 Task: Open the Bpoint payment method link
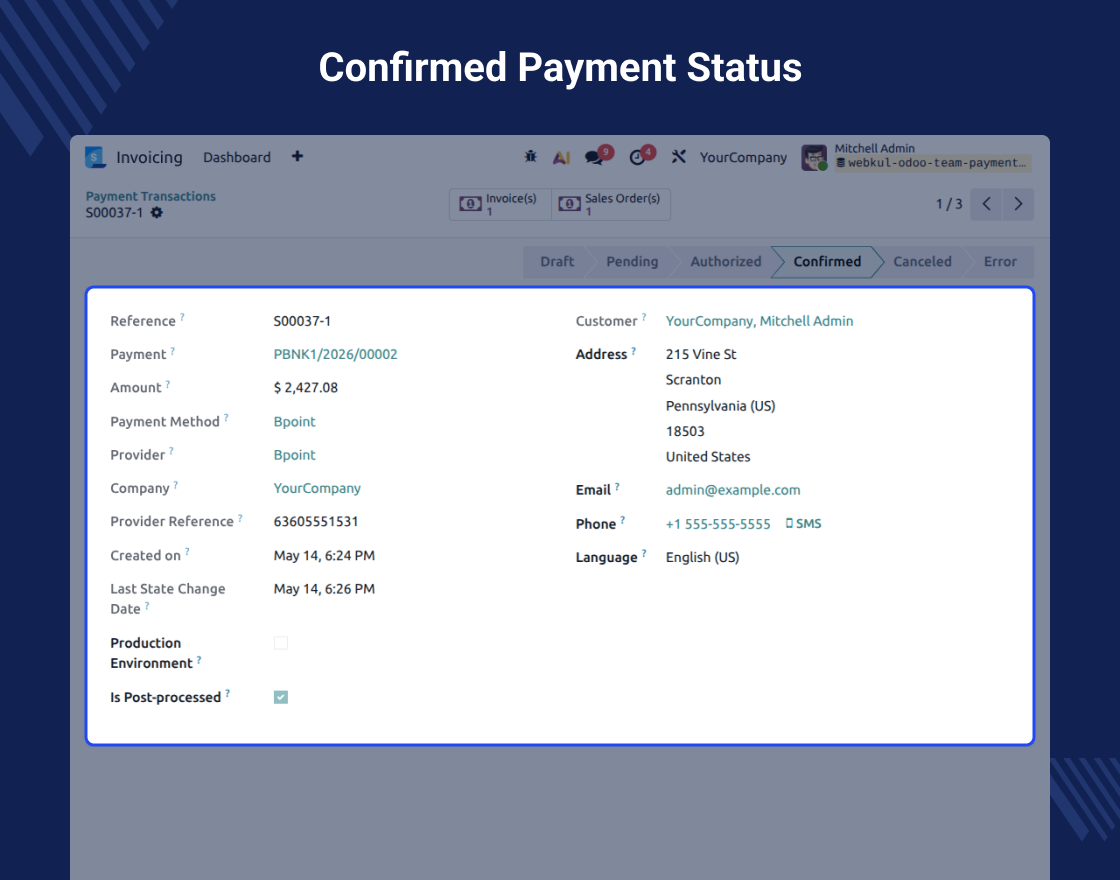point(294,421)
